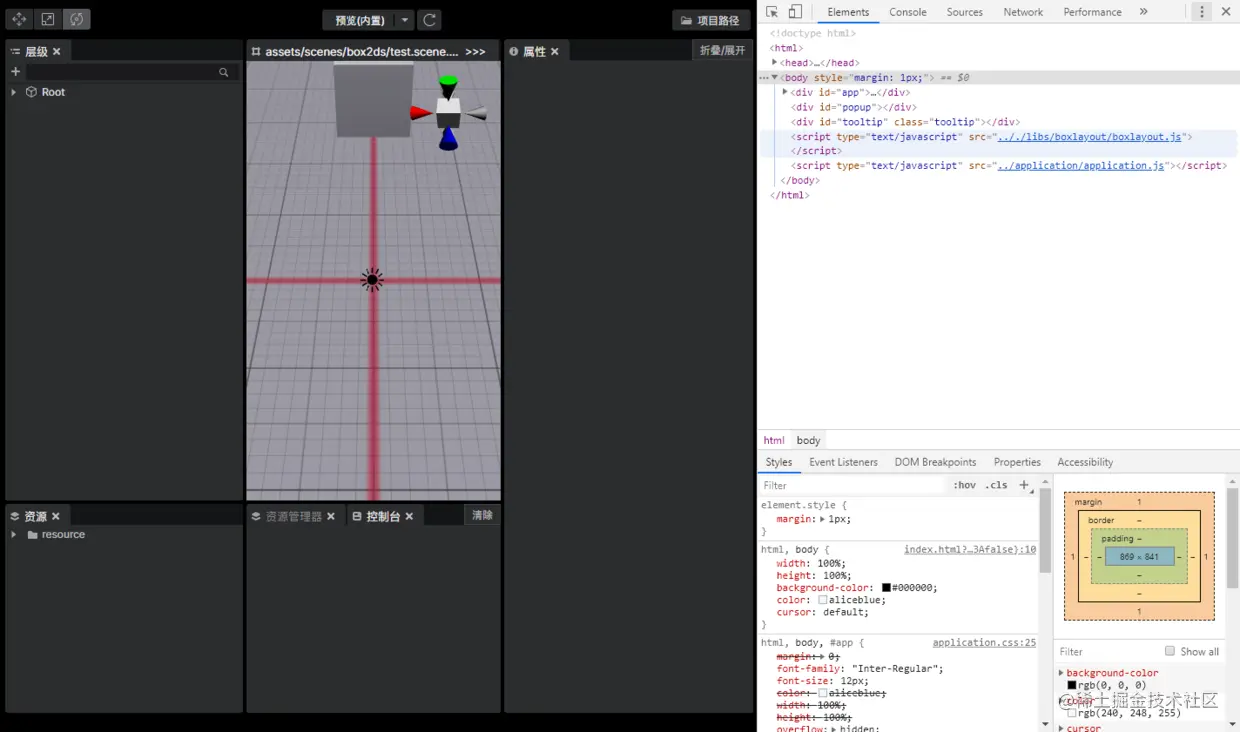This screenshot has width=1240, height=732.
Task: Click the red X axis cone of gizmo
Action: [x=420, y=113]
